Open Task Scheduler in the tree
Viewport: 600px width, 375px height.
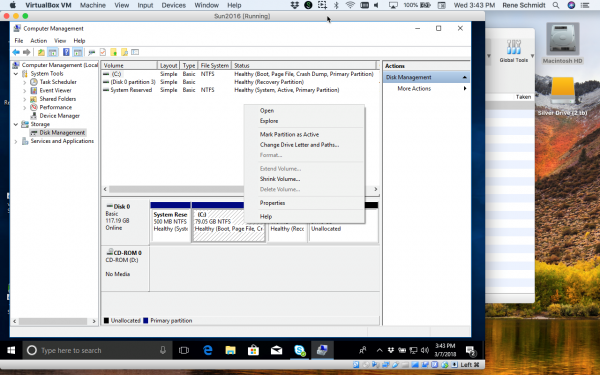[58, 82]
